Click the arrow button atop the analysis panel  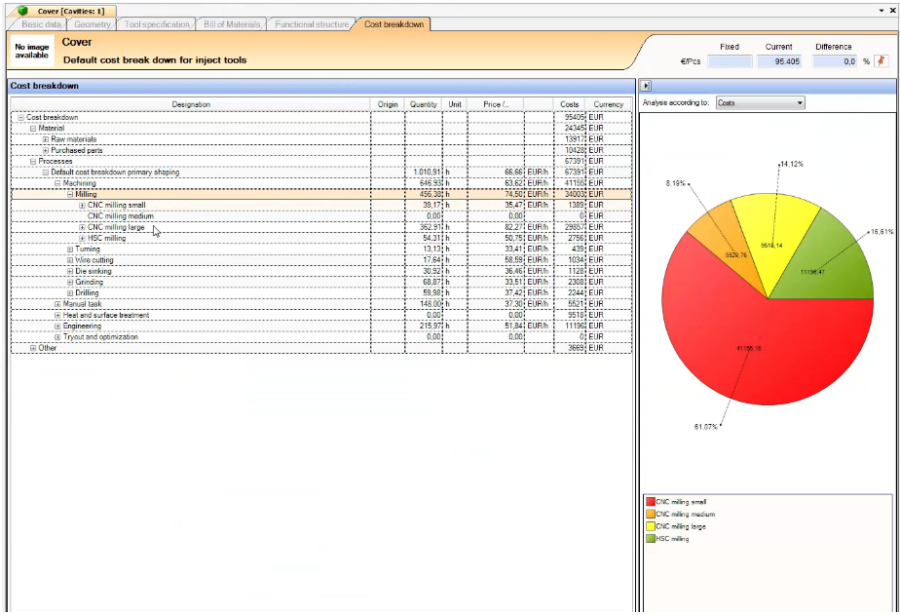point(645,85)
